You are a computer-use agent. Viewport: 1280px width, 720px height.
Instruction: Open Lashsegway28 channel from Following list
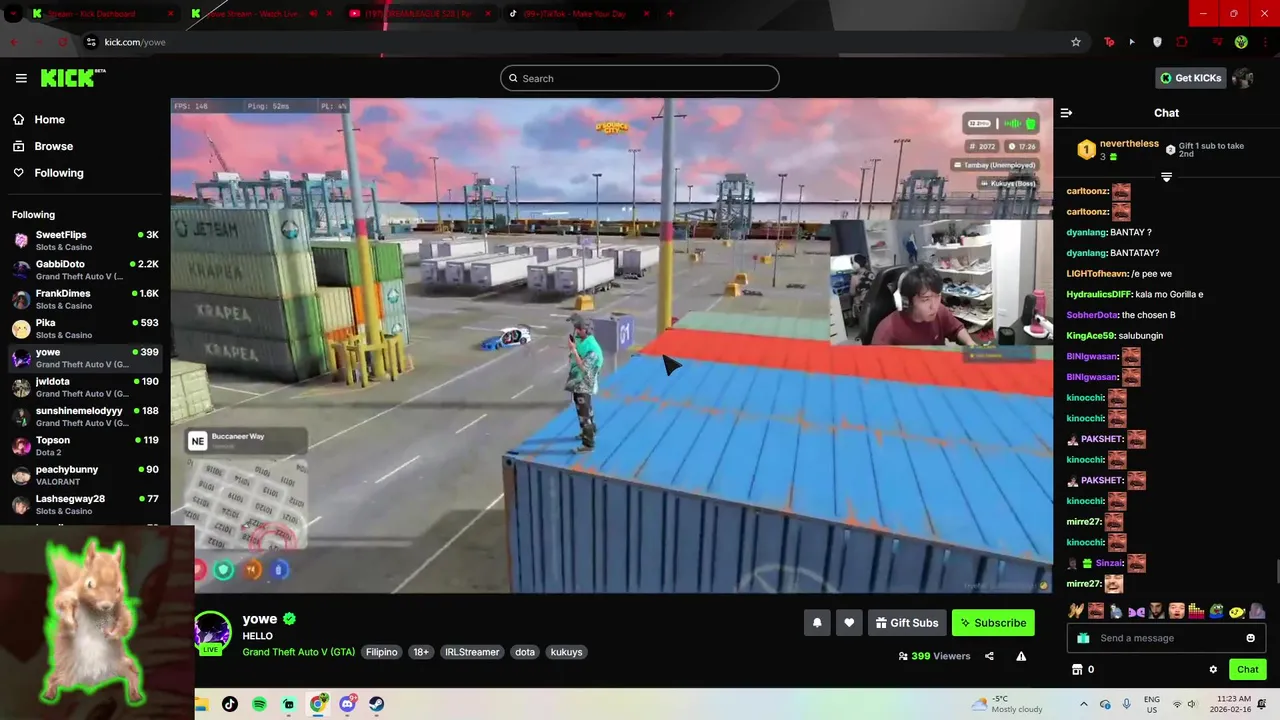point(85,504)
